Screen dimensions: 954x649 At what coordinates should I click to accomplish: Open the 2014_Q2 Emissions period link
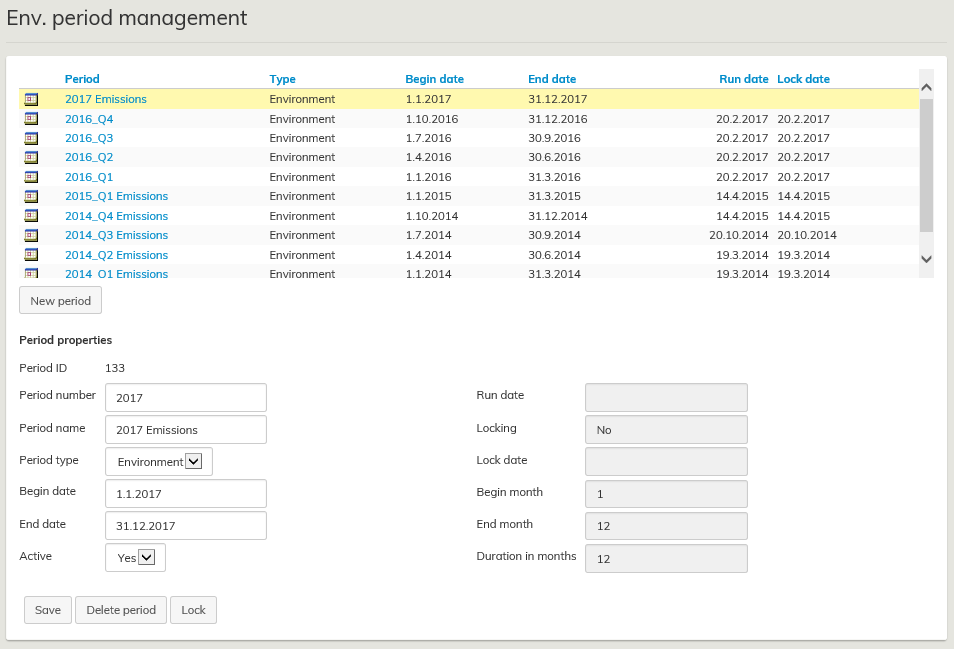tap(116, 255)
